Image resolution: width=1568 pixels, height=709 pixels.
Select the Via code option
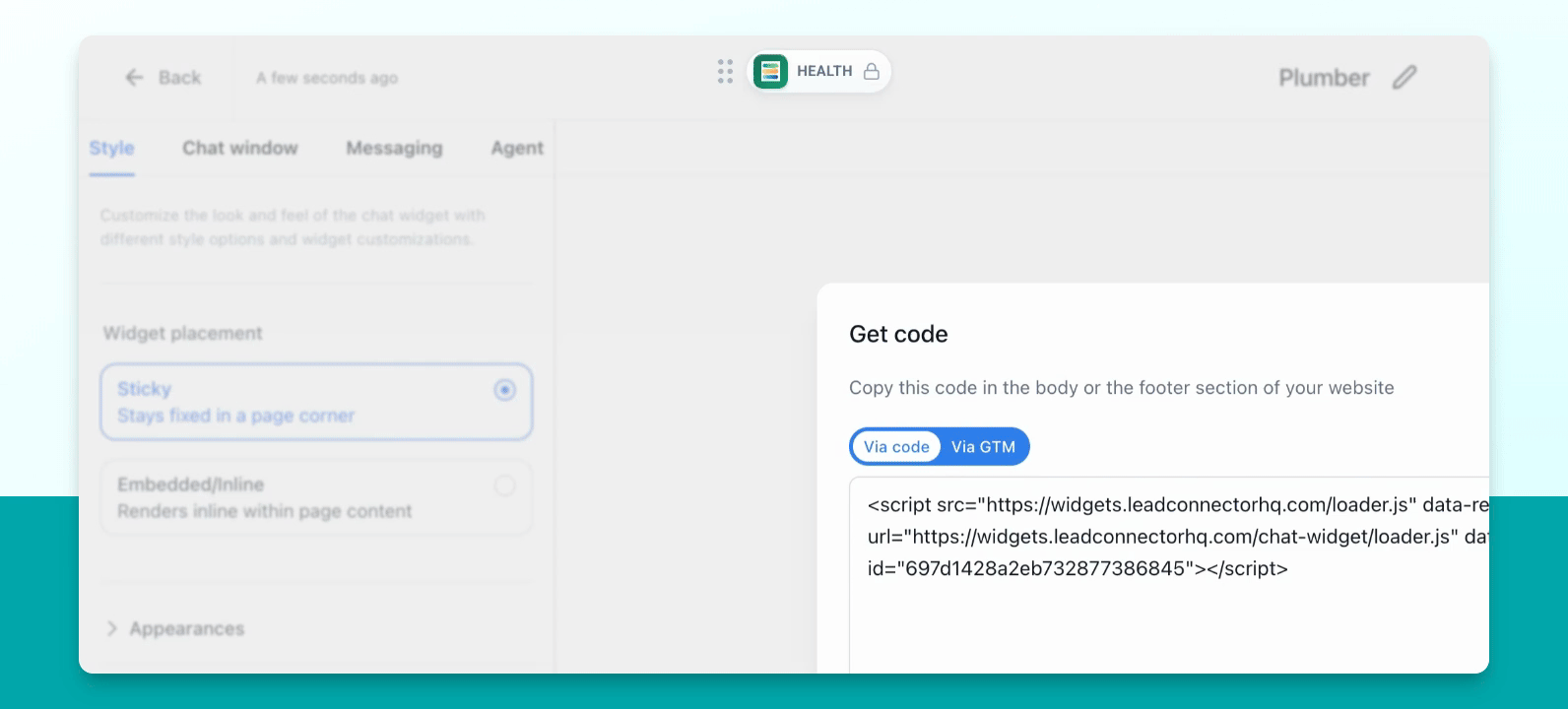pyautogui.click(x=896, y=447)
